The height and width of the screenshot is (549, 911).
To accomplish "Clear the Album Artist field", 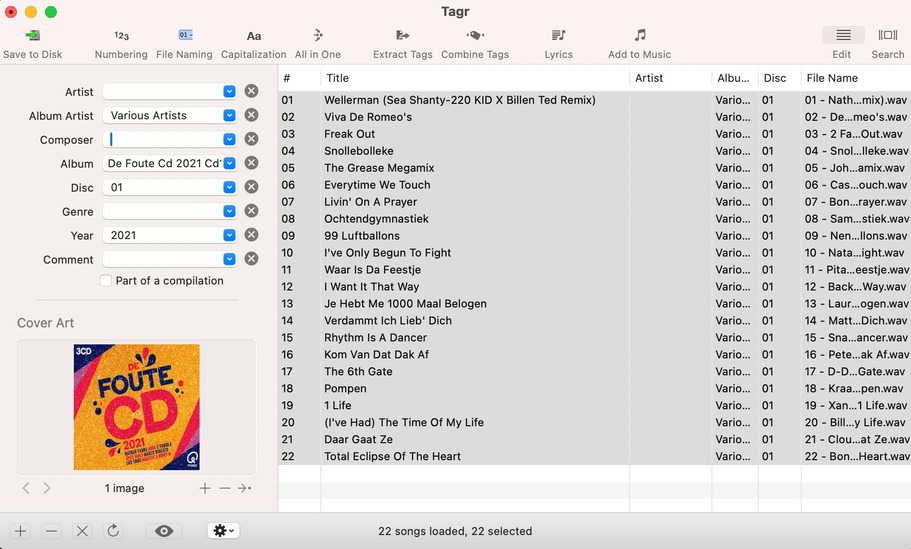I will 251,115.
